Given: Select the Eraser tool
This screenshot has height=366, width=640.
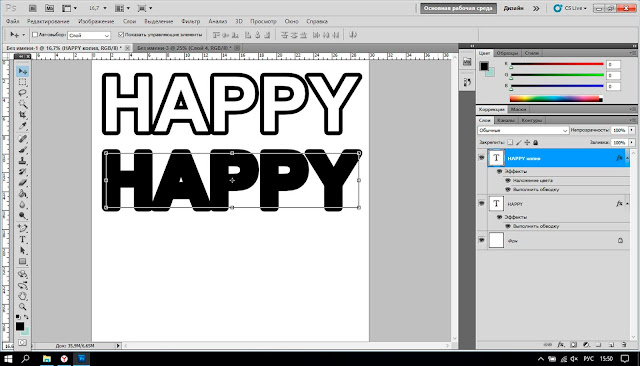Looking at the screenshot, I should click(x=22, y=183).
